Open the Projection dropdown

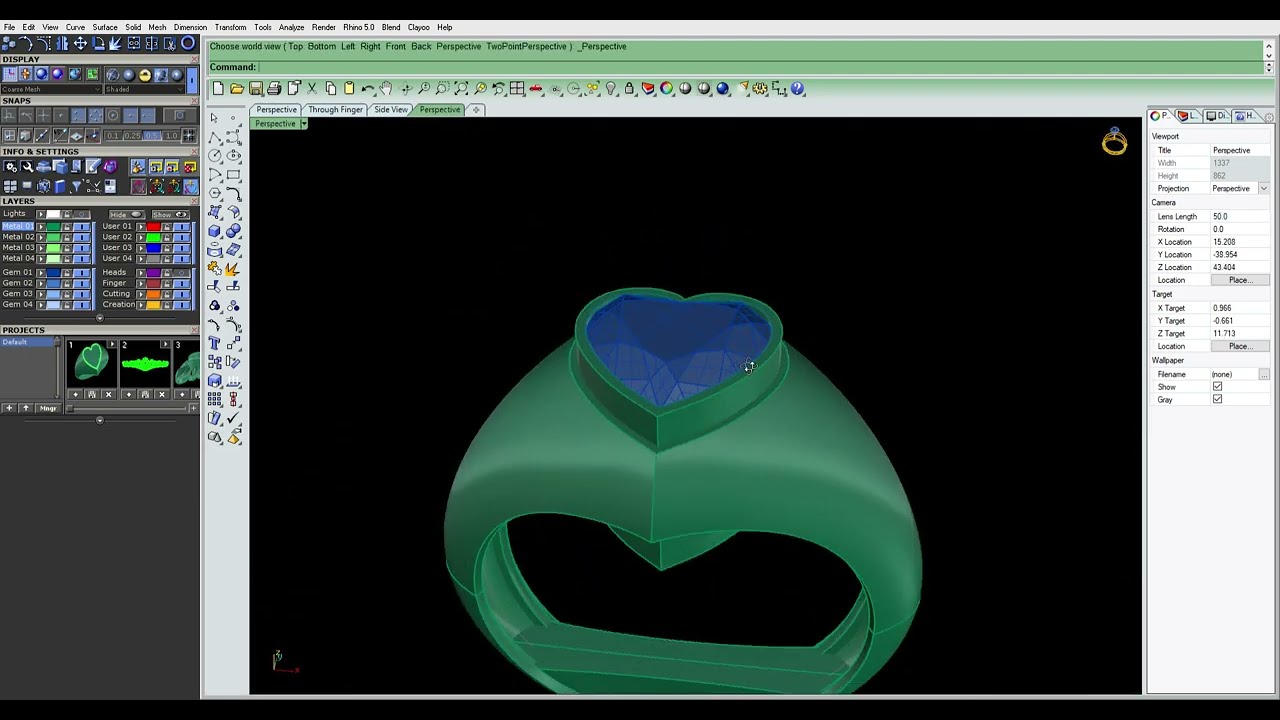[1264, 189]
